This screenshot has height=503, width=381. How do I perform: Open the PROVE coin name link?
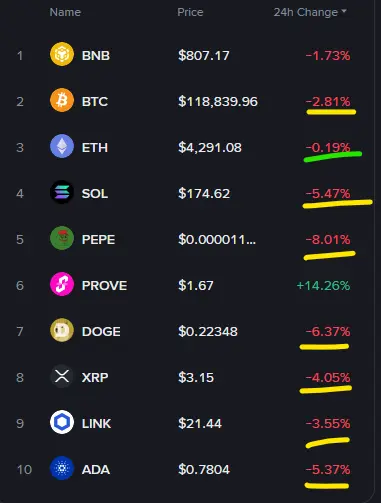[104, 286]
